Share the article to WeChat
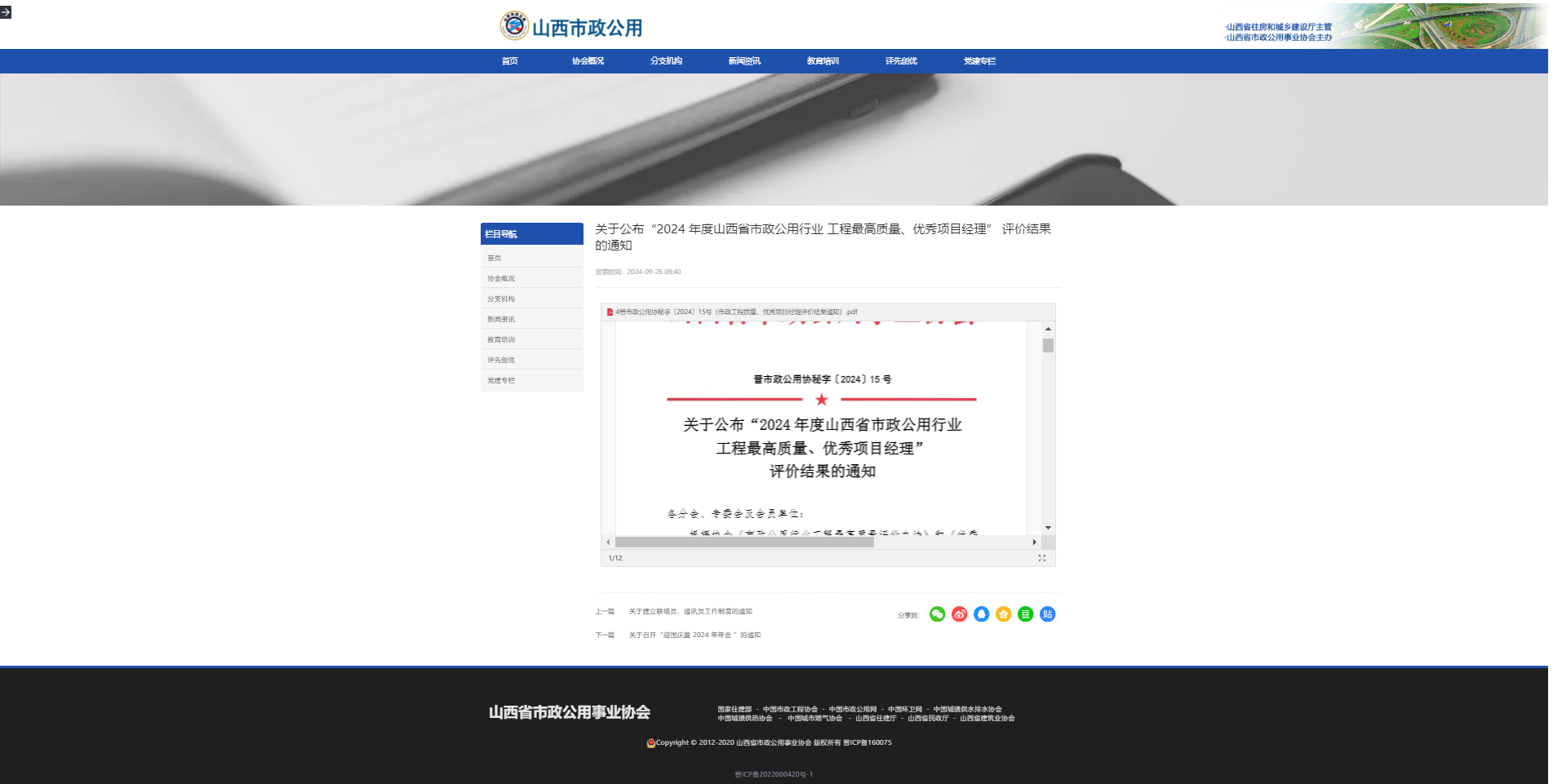Screen dimensions: 1562x784 pyautogui.click(x=938, y=614)
